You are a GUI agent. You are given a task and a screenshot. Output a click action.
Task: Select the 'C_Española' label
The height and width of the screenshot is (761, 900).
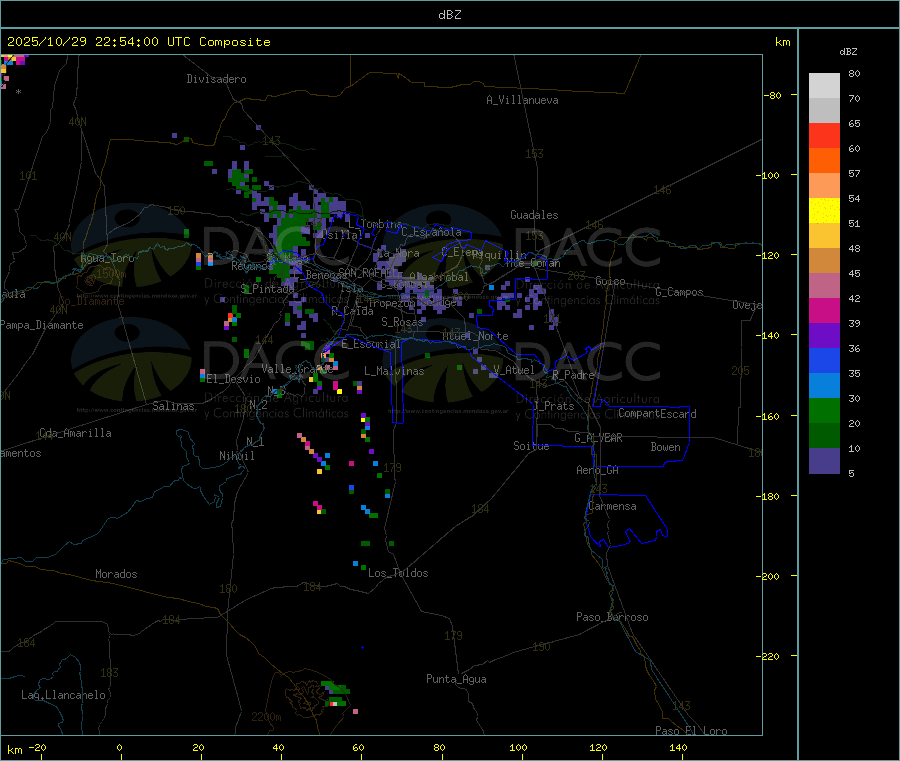point(431,232)
